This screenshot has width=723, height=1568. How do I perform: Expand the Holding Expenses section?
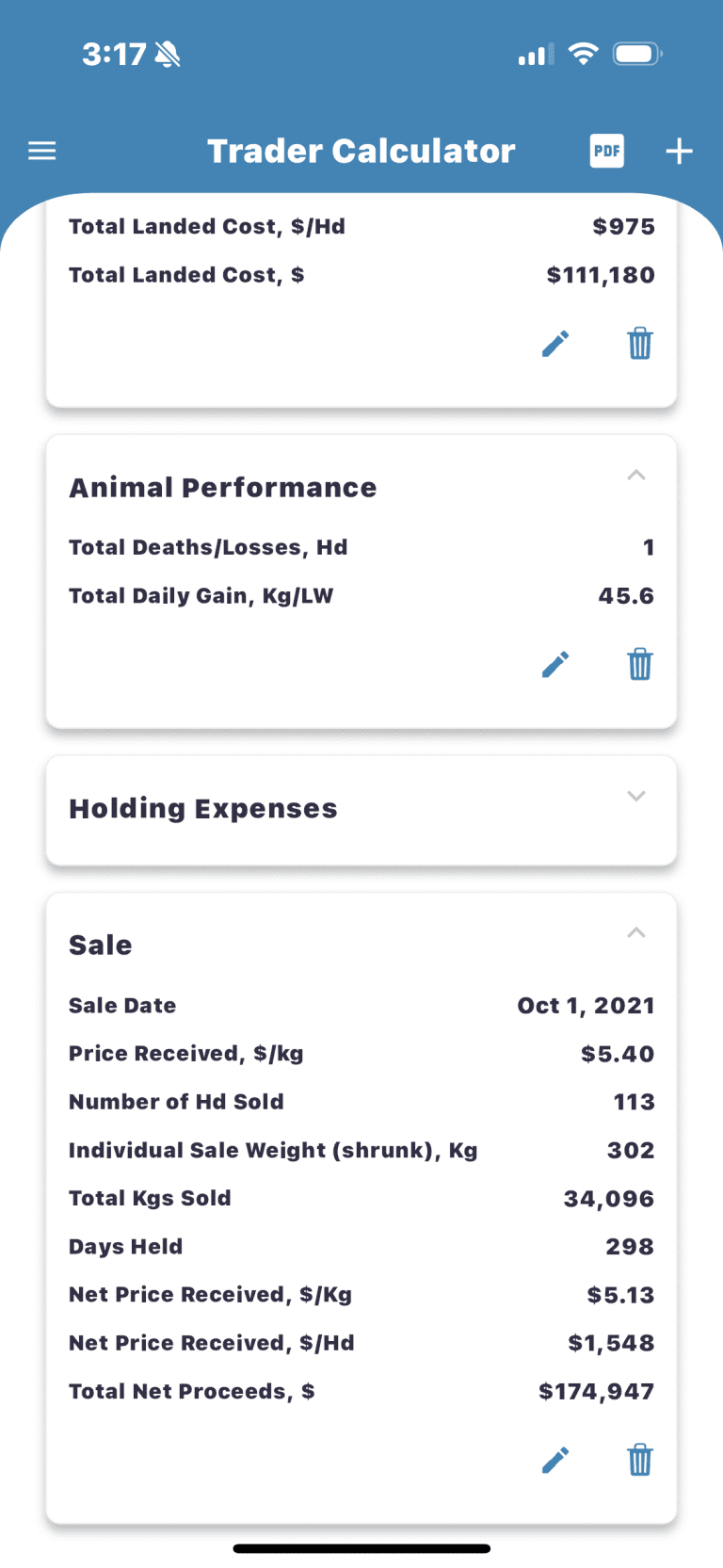tap(636, 796)
